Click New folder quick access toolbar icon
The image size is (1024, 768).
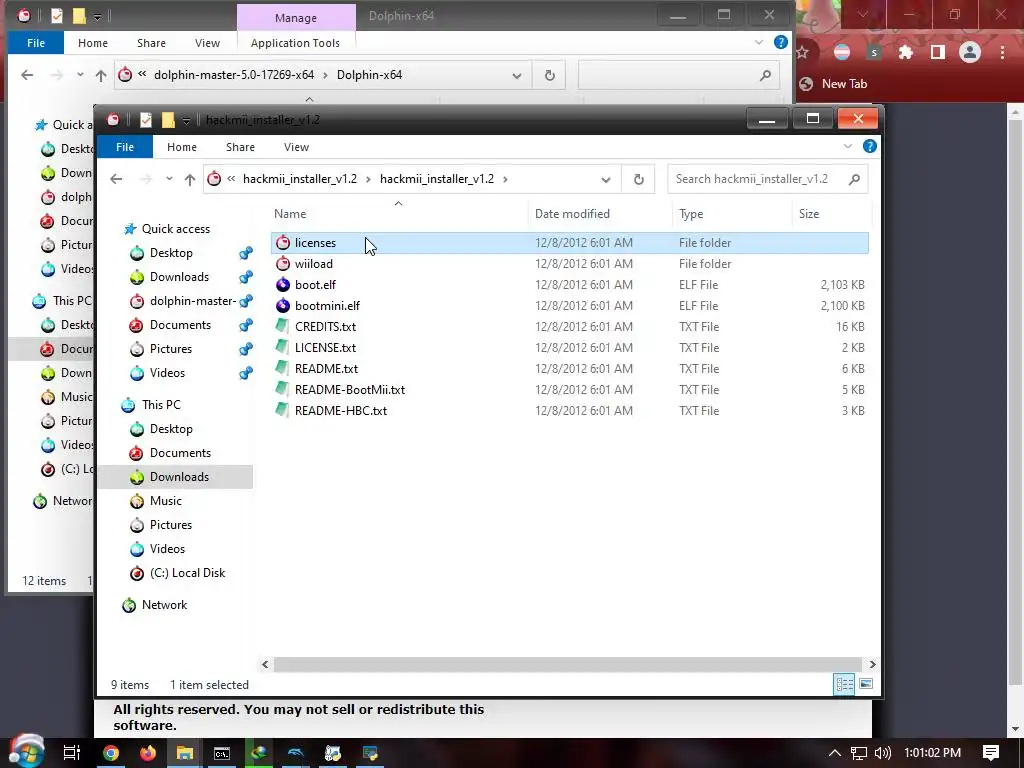pos(168,120)
